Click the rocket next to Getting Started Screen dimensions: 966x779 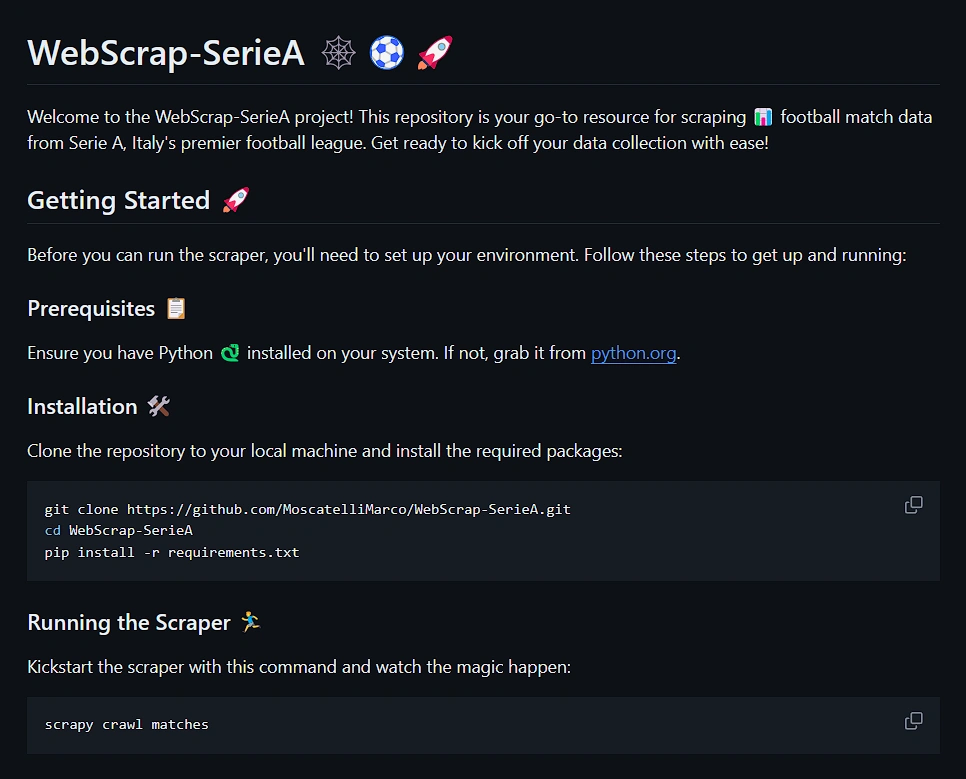(x=237, y=200)
